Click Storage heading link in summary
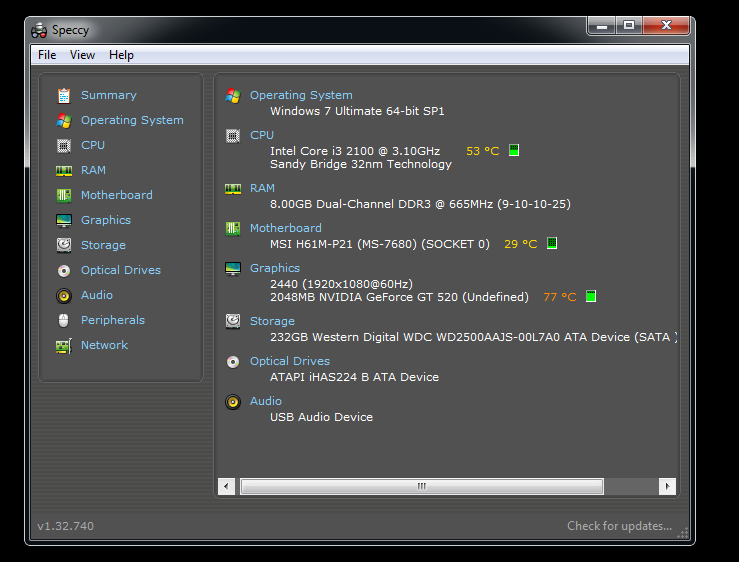 [272, 321]
